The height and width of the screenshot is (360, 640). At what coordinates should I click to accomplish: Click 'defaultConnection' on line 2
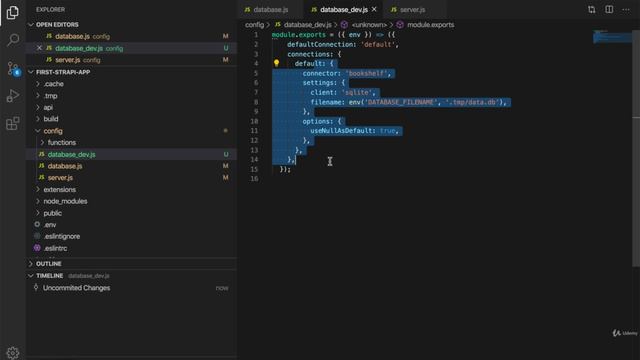coord(320,44)
